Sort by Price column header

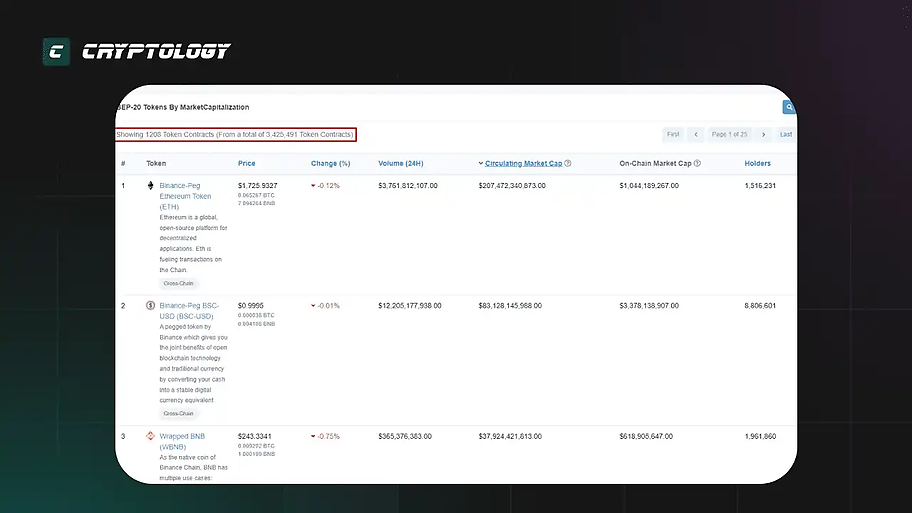pyautogui.click(x=247, y=163)
